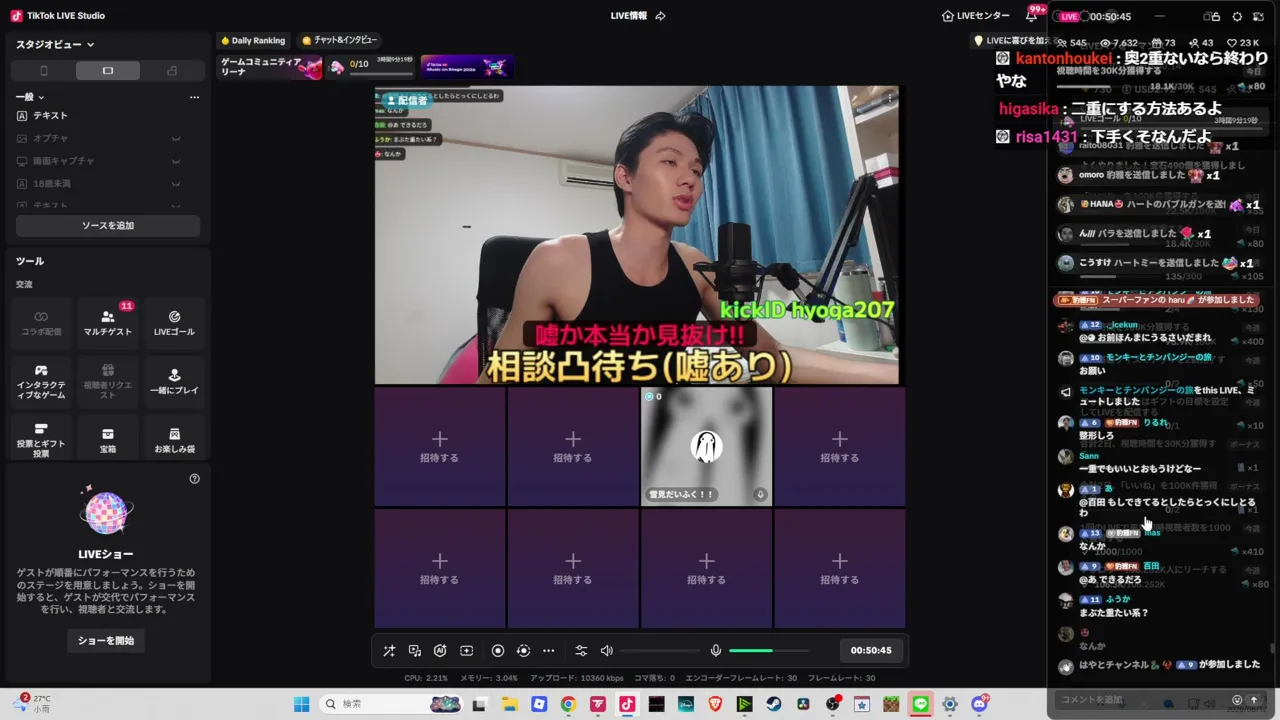Open the チャット&インタビュー tab
The width and height of the screenshot is (1280, 720).
point(340,41)
